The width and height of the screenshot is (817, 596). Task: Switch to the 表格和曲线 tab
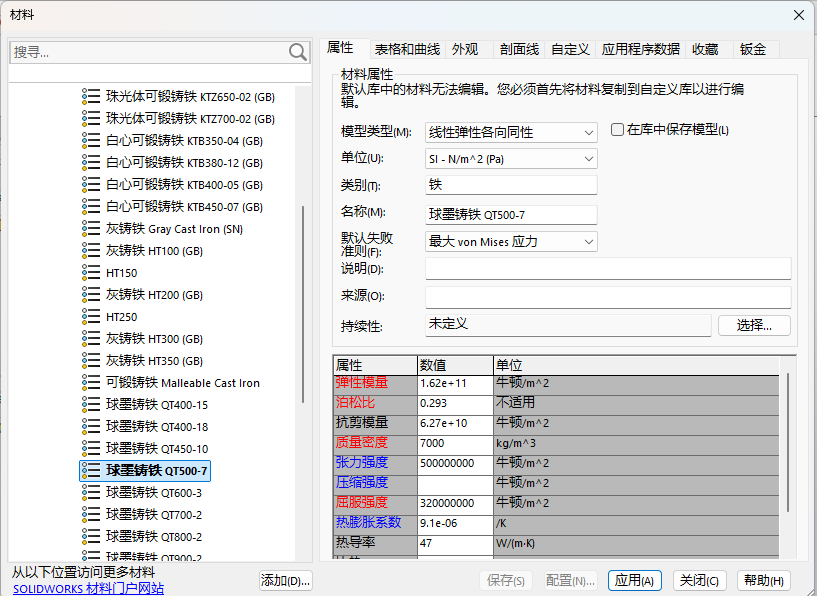pyautogui.click(x=407, y=48)
